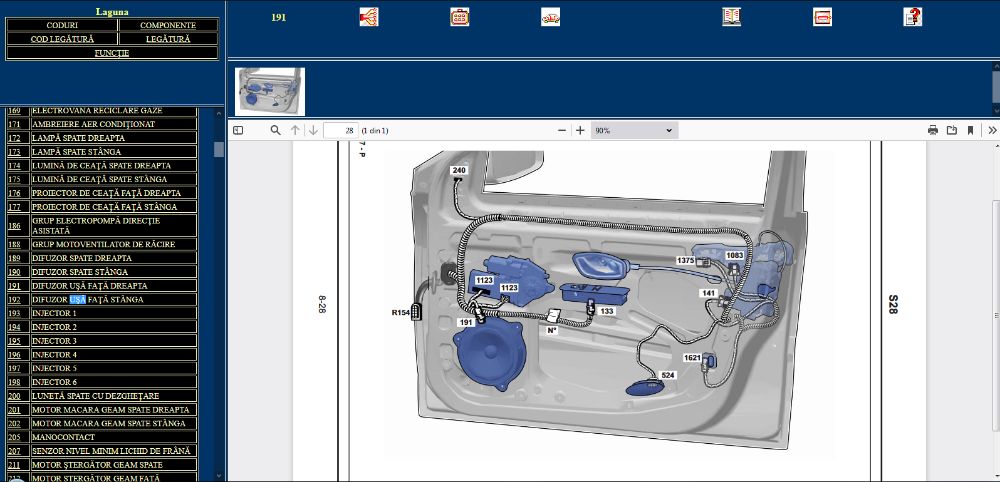1000x482 pixels.
Task: Select MOTOR MACARA GEAM SPATE STÂNGA
Action: tap(114, 423)
